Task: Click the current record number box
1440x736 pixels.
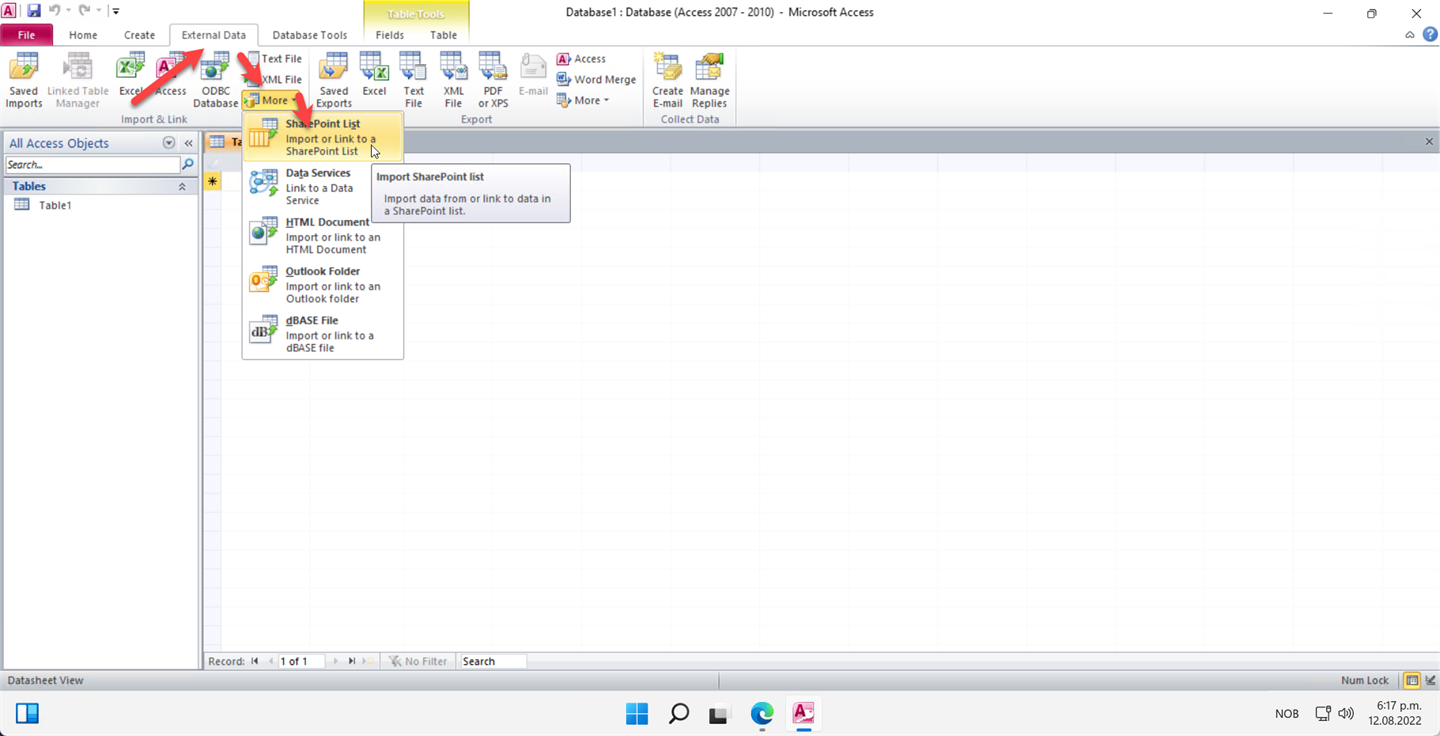Action: [301, 661]
